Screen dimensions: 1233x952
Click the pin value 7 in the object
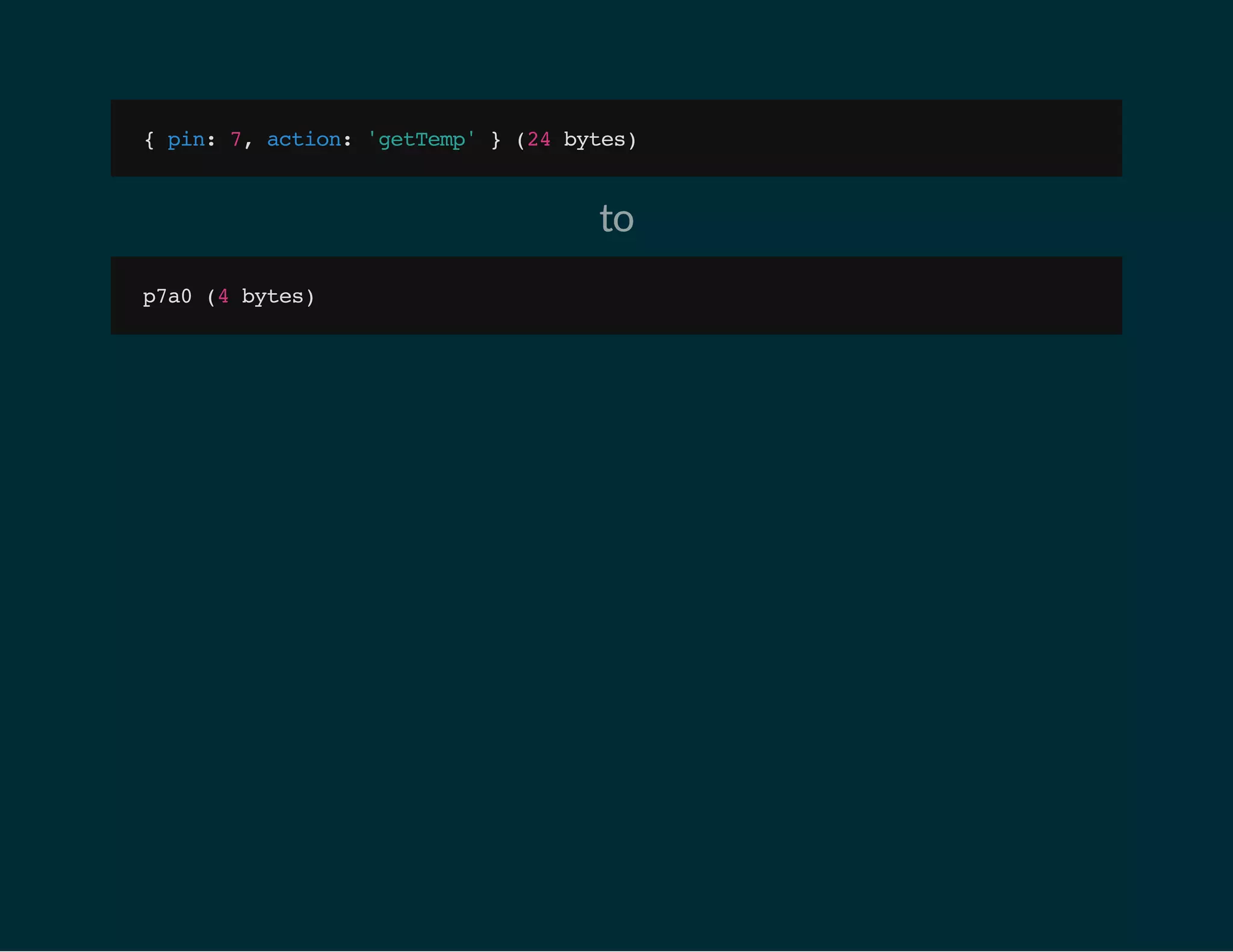click(235, 140)
